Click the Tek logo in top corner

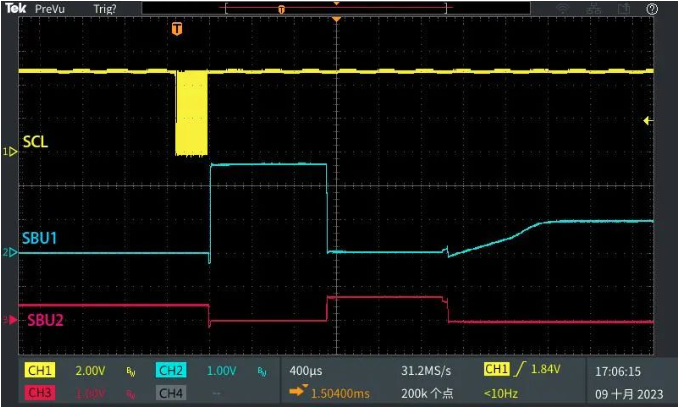(15, 8)
